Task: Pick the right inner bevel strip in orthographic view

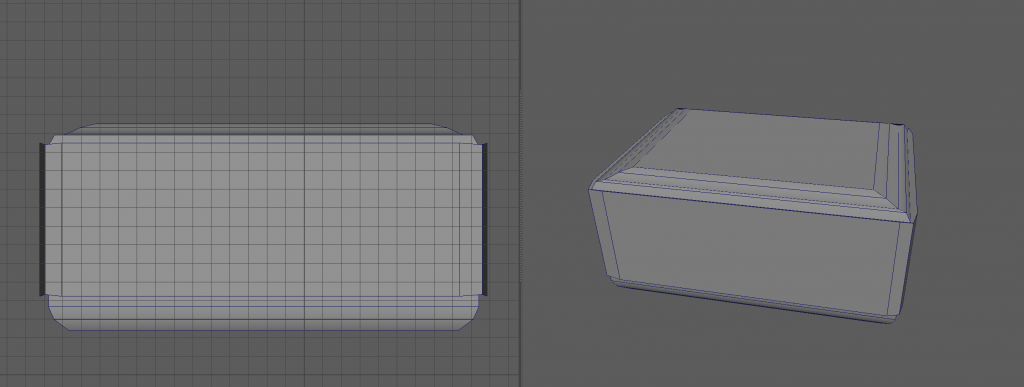Action: coord(470,219)
